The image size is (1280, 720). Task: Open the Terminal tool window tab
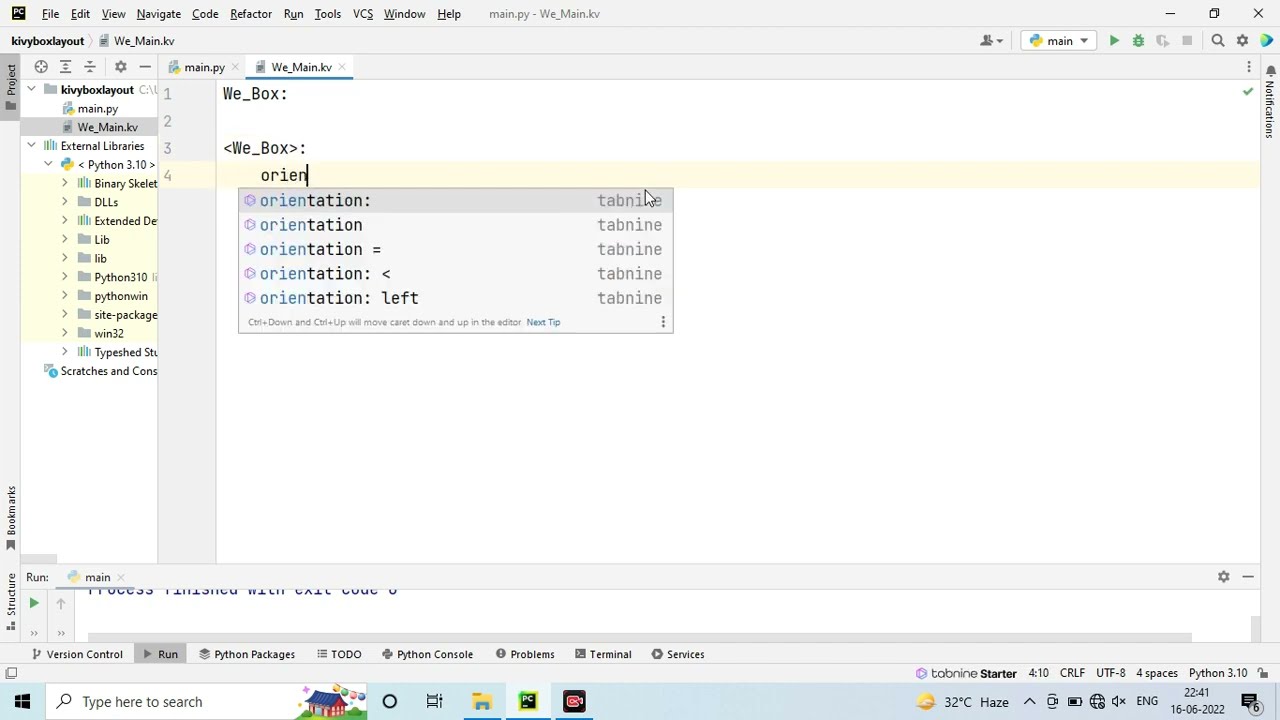click(x=603, y=654)
